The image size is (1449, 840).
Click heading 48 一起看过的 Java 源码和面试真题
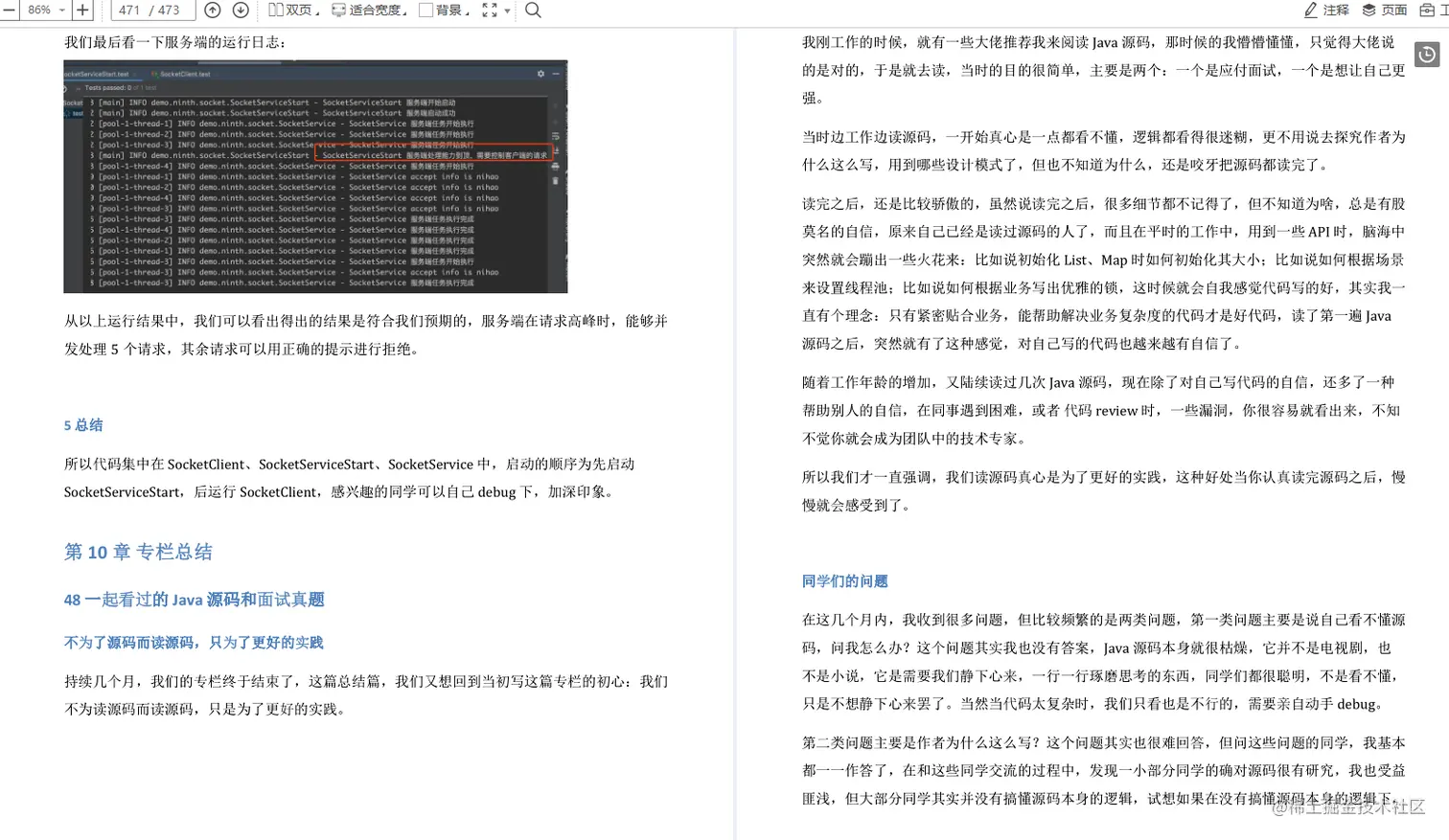pos(195,600)
